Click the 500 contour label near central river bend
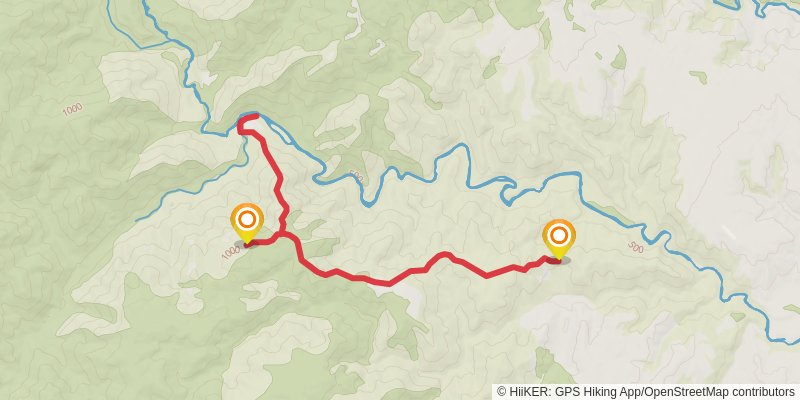Screen dimensions: 800x400 (x=357, y=177)
